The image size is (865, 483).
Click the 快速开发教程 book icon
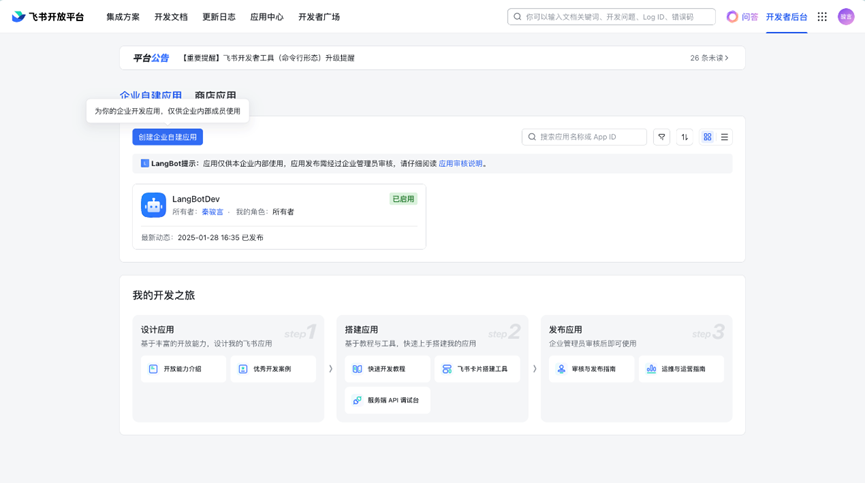[357, 369]
